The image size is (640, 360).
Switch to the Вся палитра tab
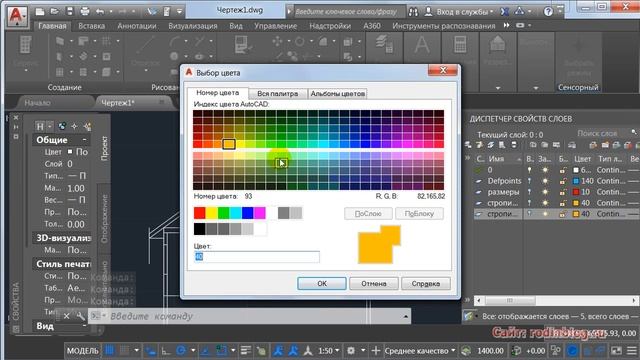277,93
